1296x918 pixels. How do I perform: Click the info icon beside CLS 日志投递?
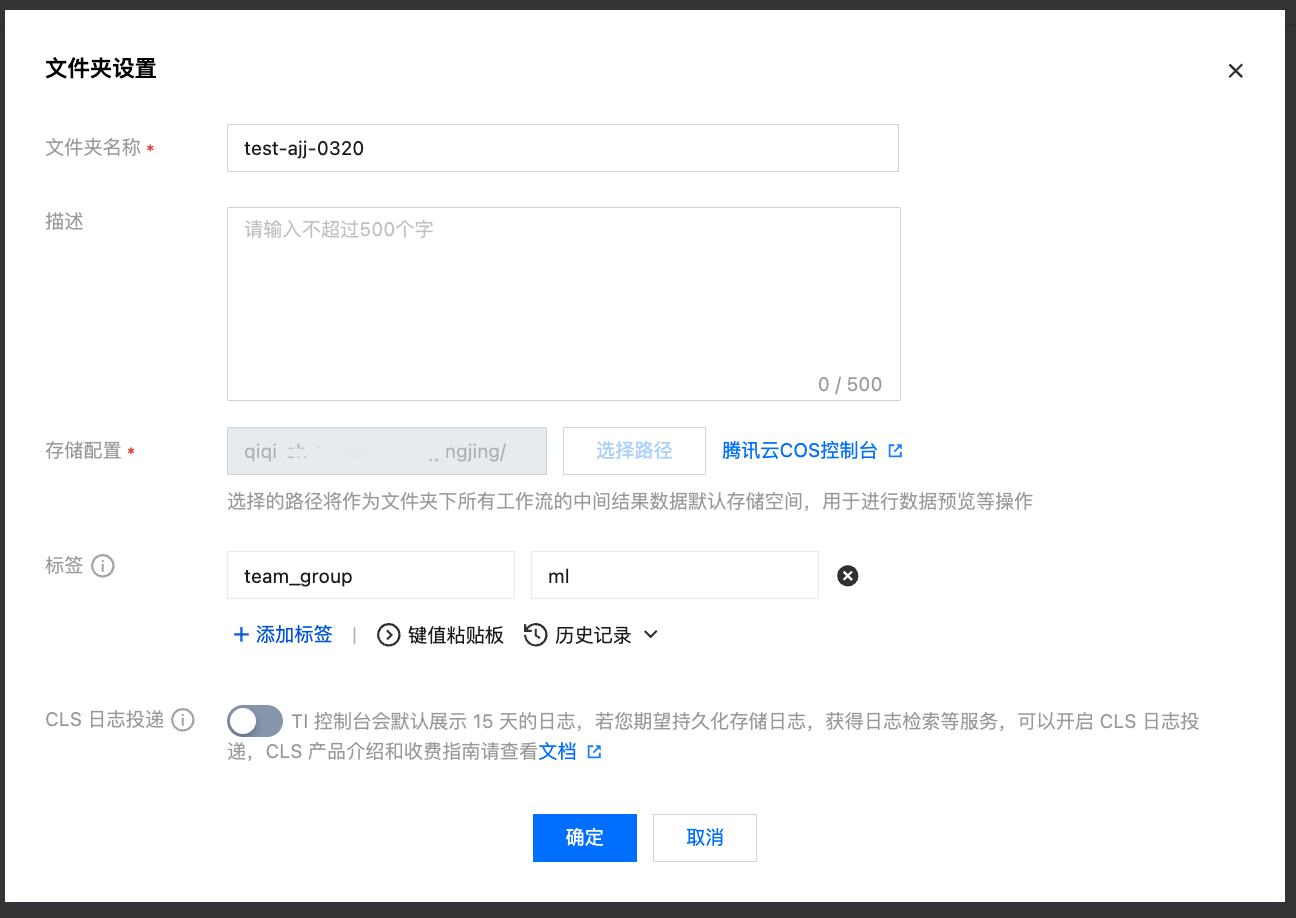point(182,720)
